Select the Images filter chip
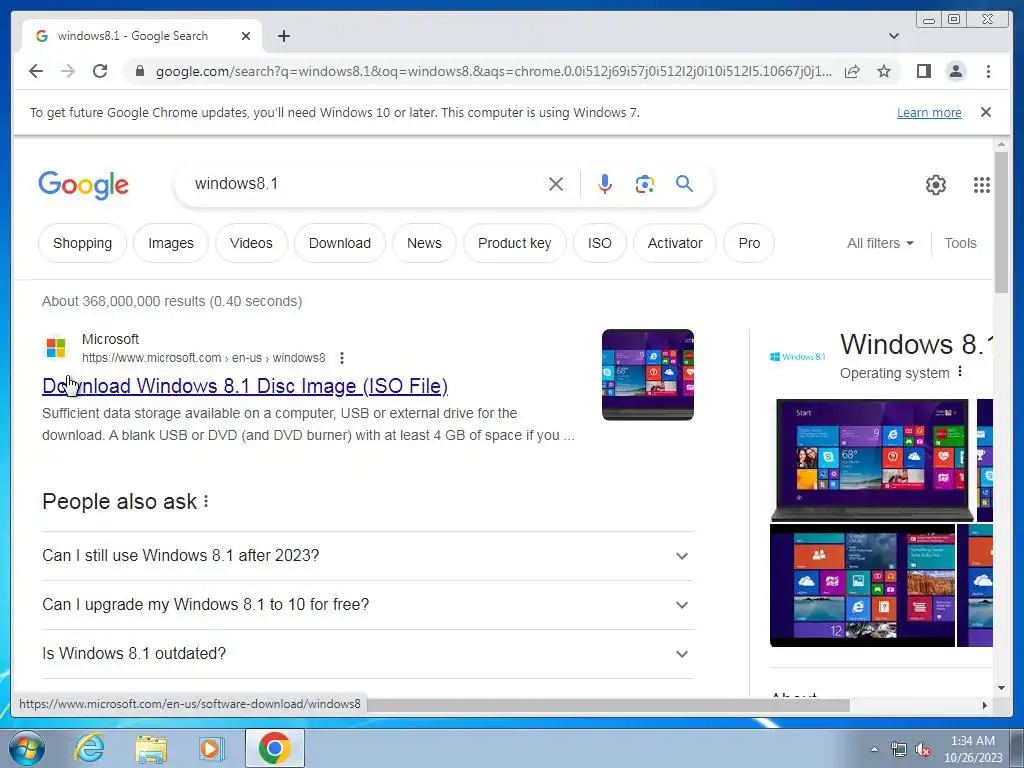The width and height of the screenshot is (1024, 768). tap(170, 243)
